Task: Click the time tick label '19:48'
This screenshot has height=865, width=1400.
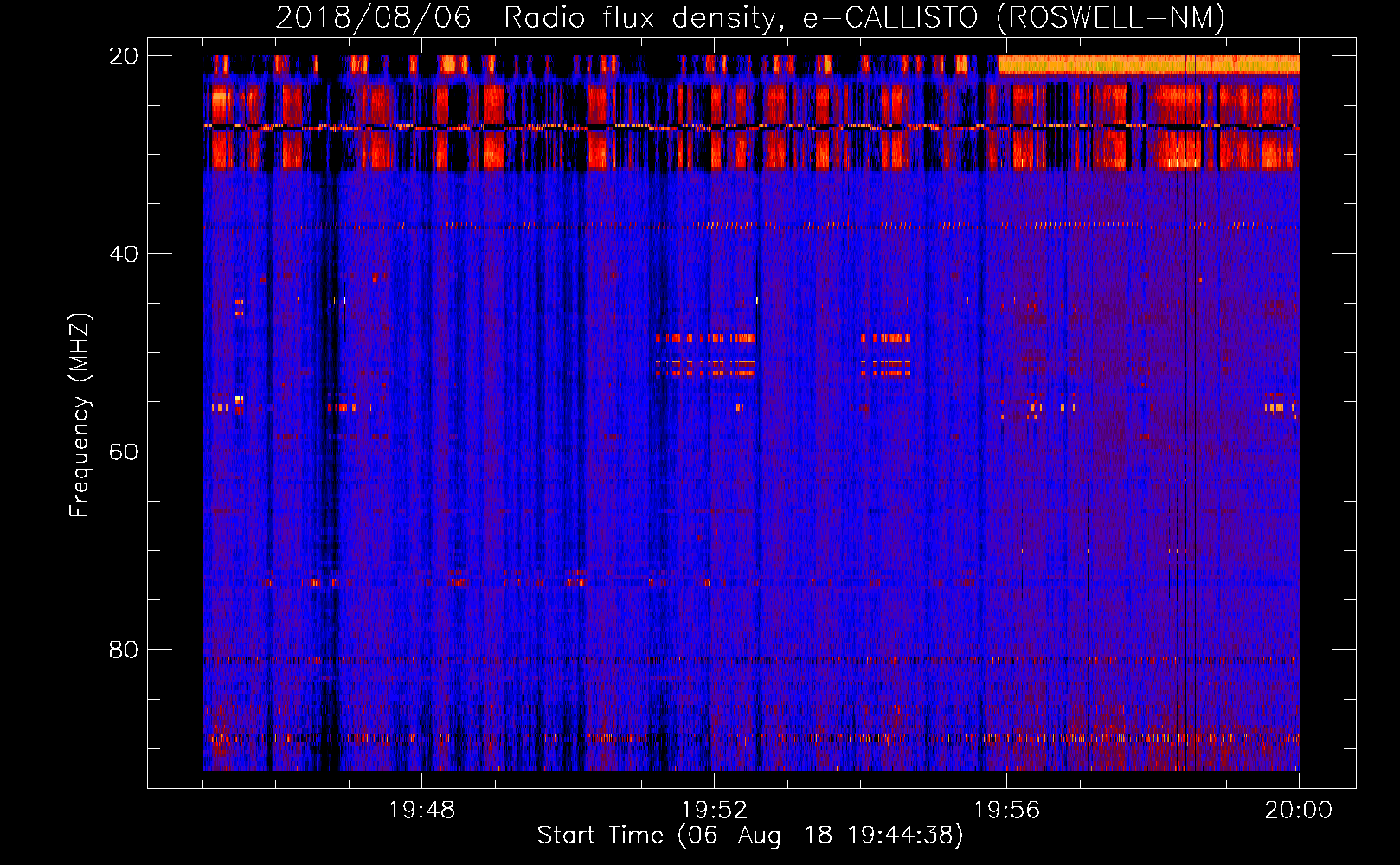Action: [x=421, y=810]
